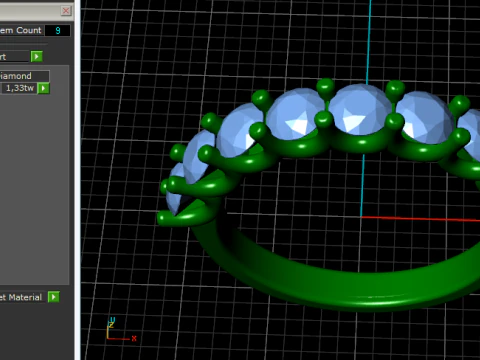
Task: Click the XYZ axis indicator in viewport
Action: point(121,330)
